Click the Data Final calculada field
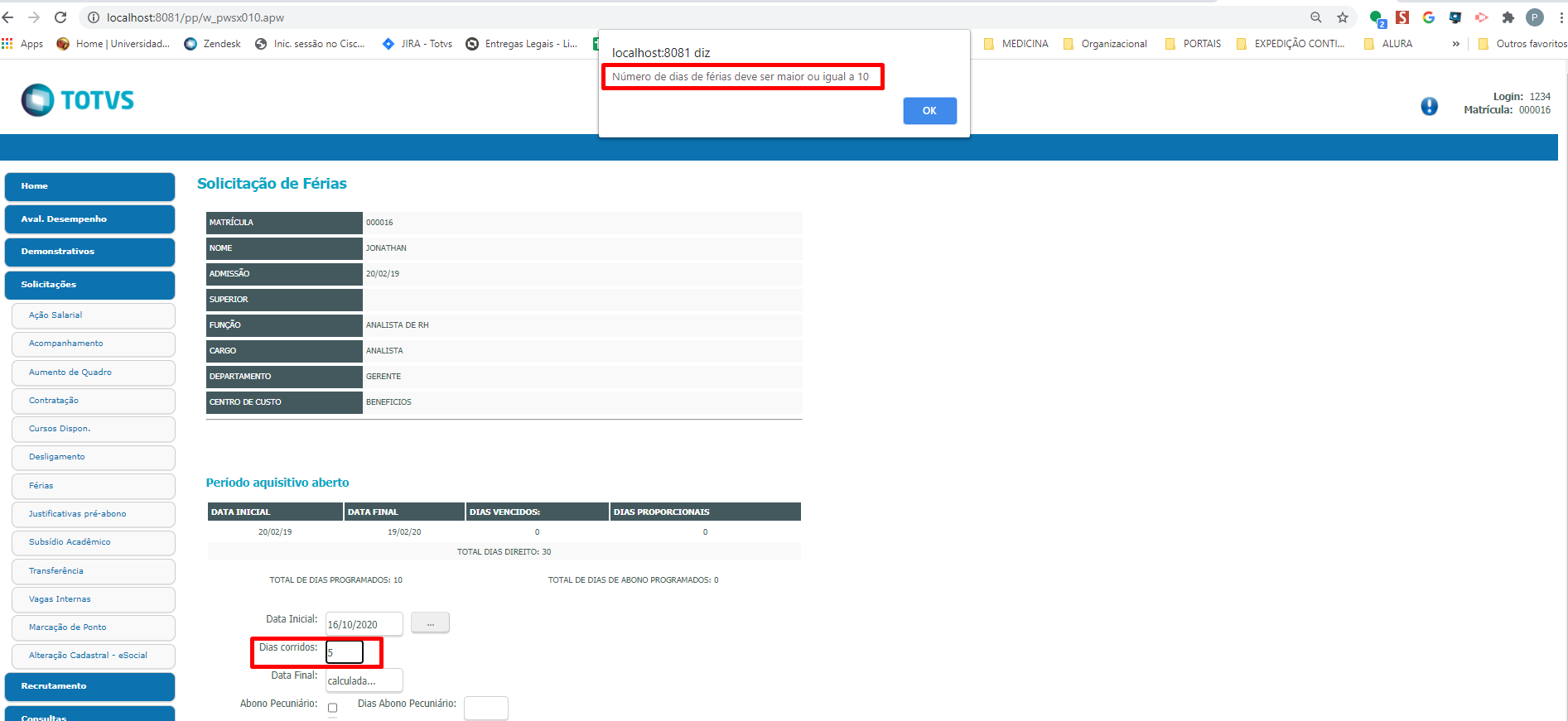 tap(364, 680)
